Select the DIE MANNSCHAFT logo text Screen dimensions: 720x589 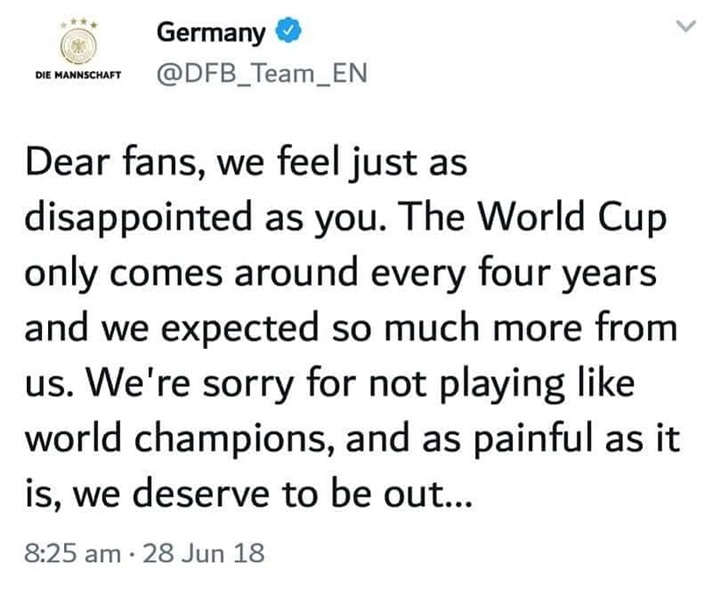78,75
